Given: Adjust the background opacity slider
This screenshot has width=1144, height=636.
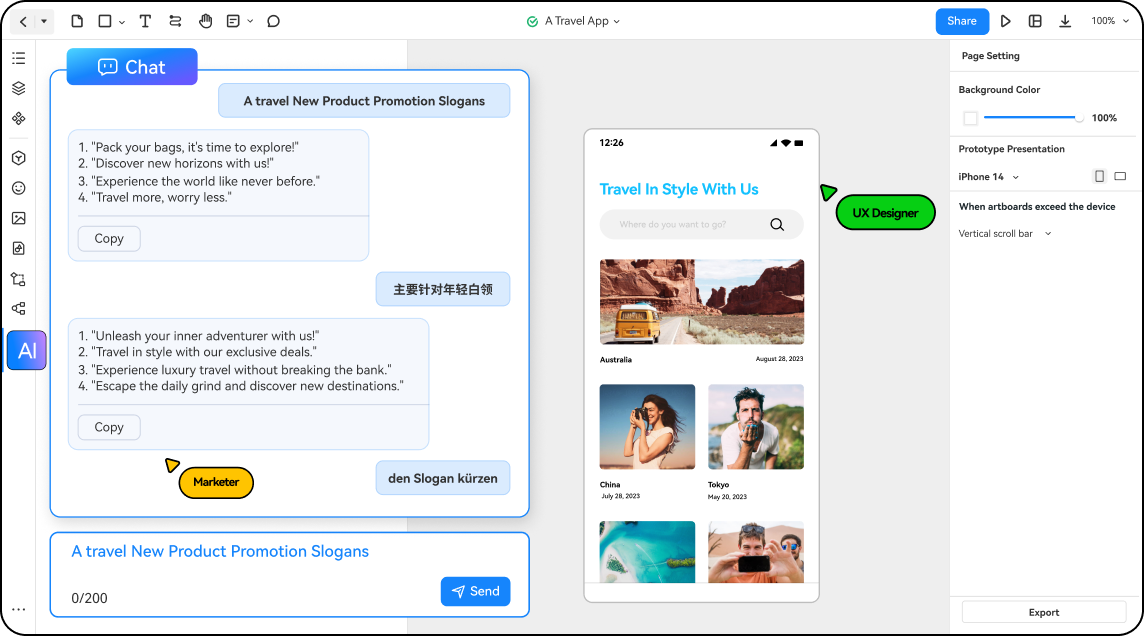Looking at the screenshot, I should click(1033, 117).
